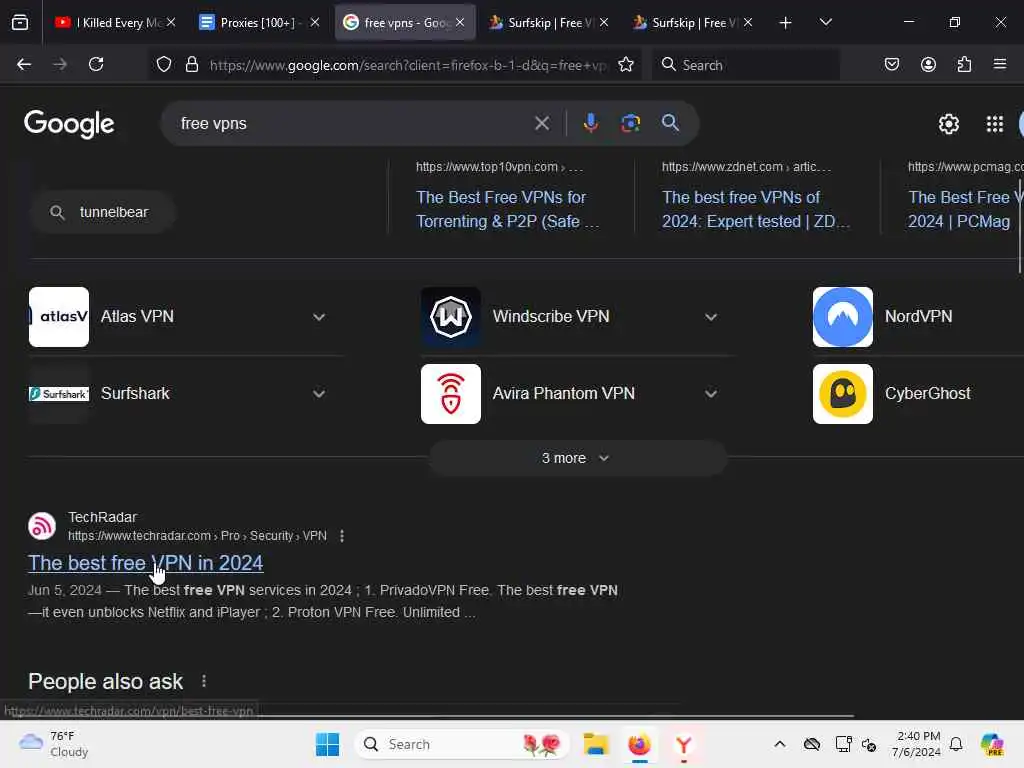Viewport: 1024px width, 768px height.
Task: Go to Google homepage via logo
Action: point(69,124)
